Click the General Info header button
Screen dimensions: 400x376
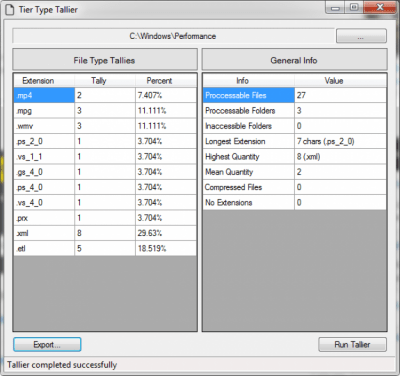click(x=294, y=60)
